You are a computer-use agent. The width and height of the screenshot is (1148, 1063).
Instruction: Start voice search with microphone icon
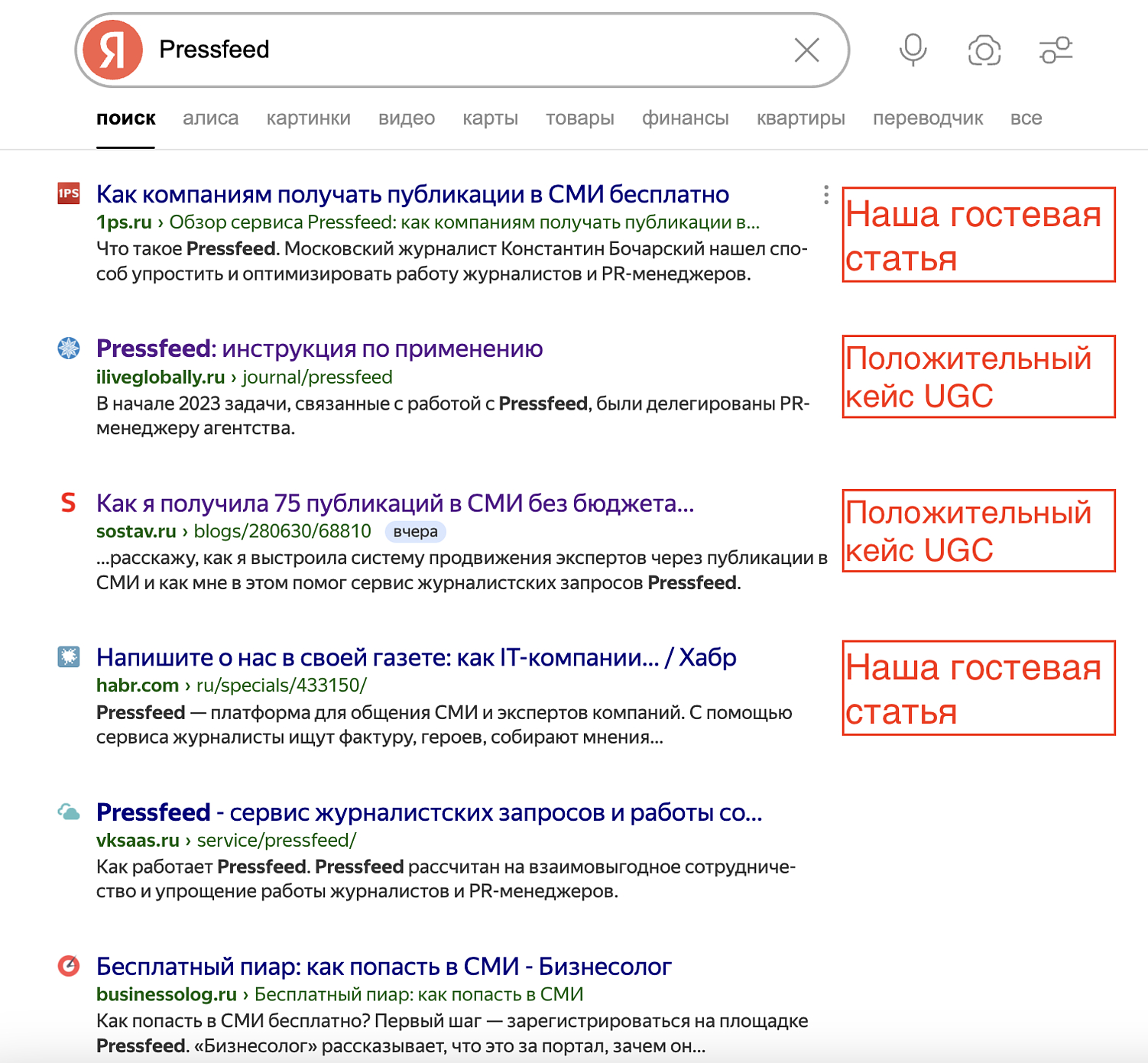pos(913,50)
